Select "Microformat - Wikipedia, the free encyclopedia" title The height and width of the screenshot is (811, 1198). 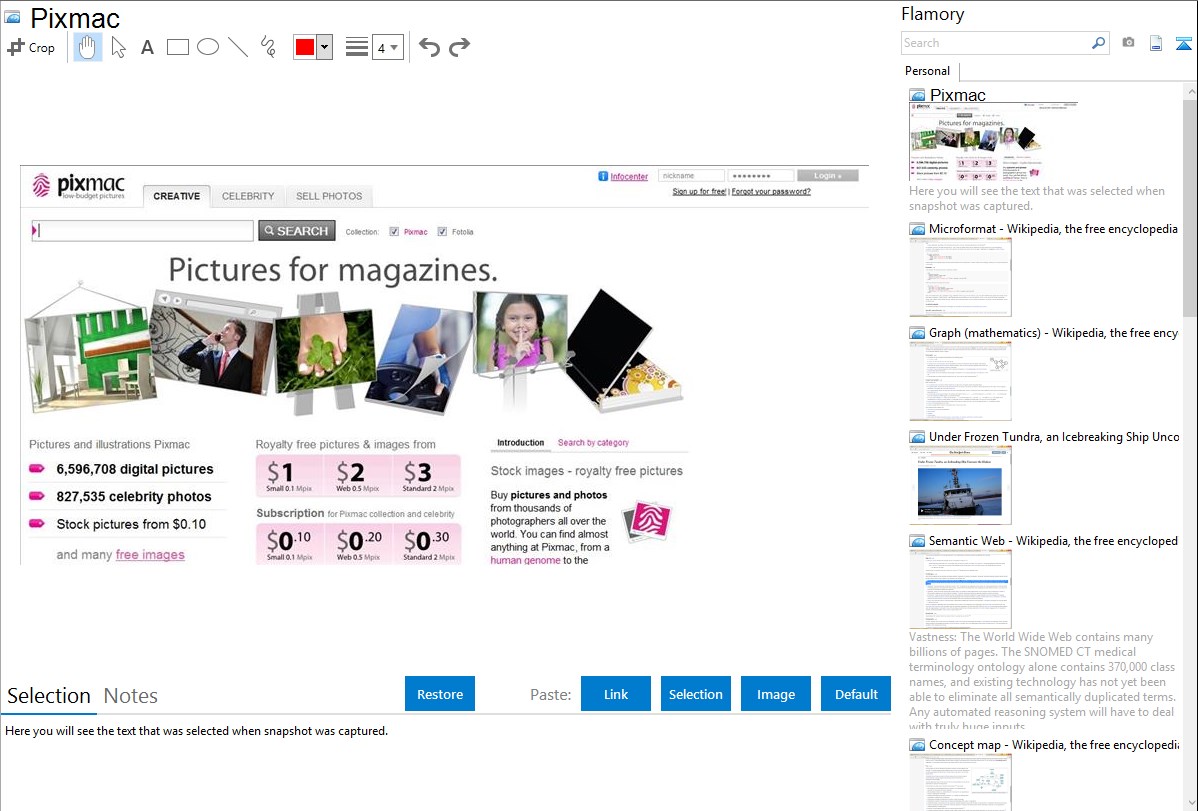click(1054, 229)
